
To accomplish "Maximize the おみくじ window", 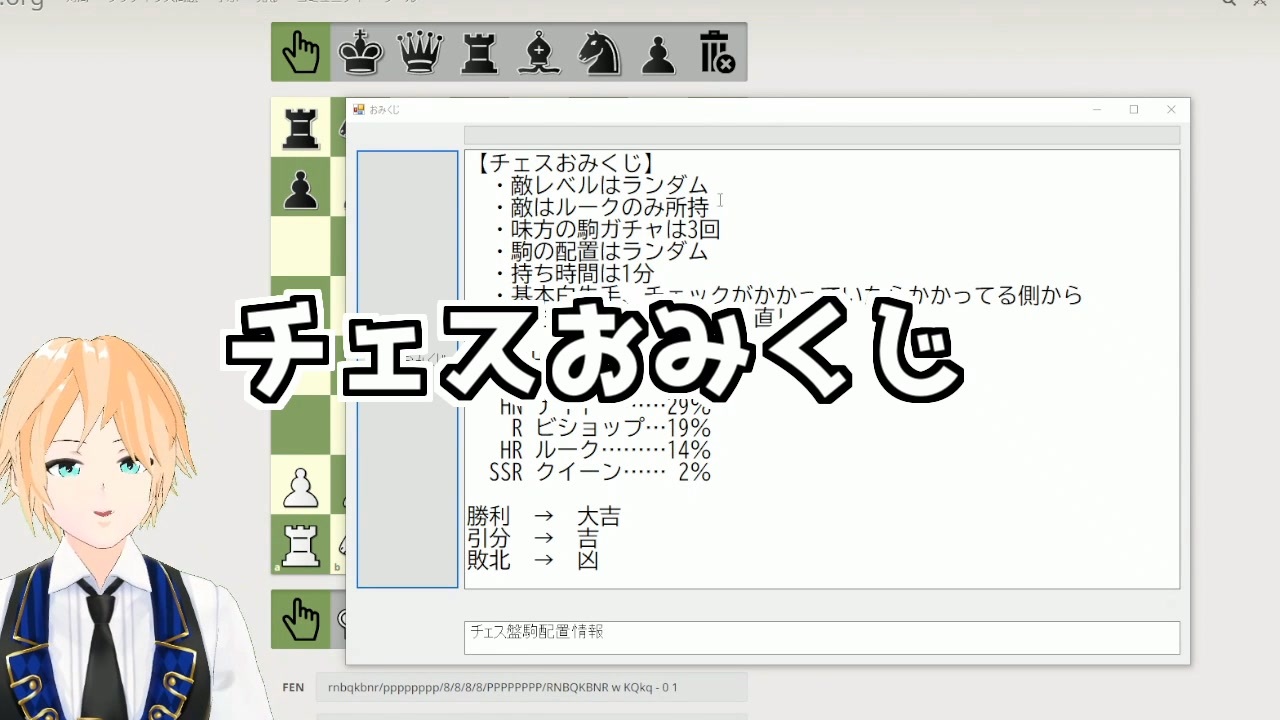I will click(x=1134, y=109).
